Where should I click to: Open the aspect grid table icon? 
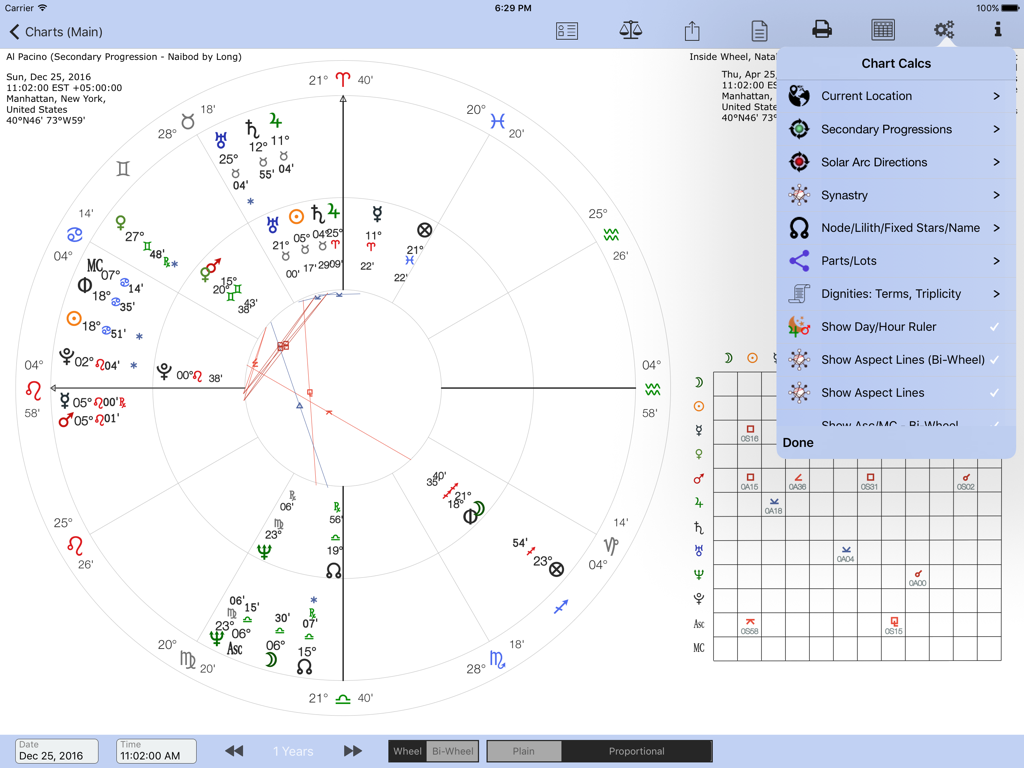coord(883,30)
